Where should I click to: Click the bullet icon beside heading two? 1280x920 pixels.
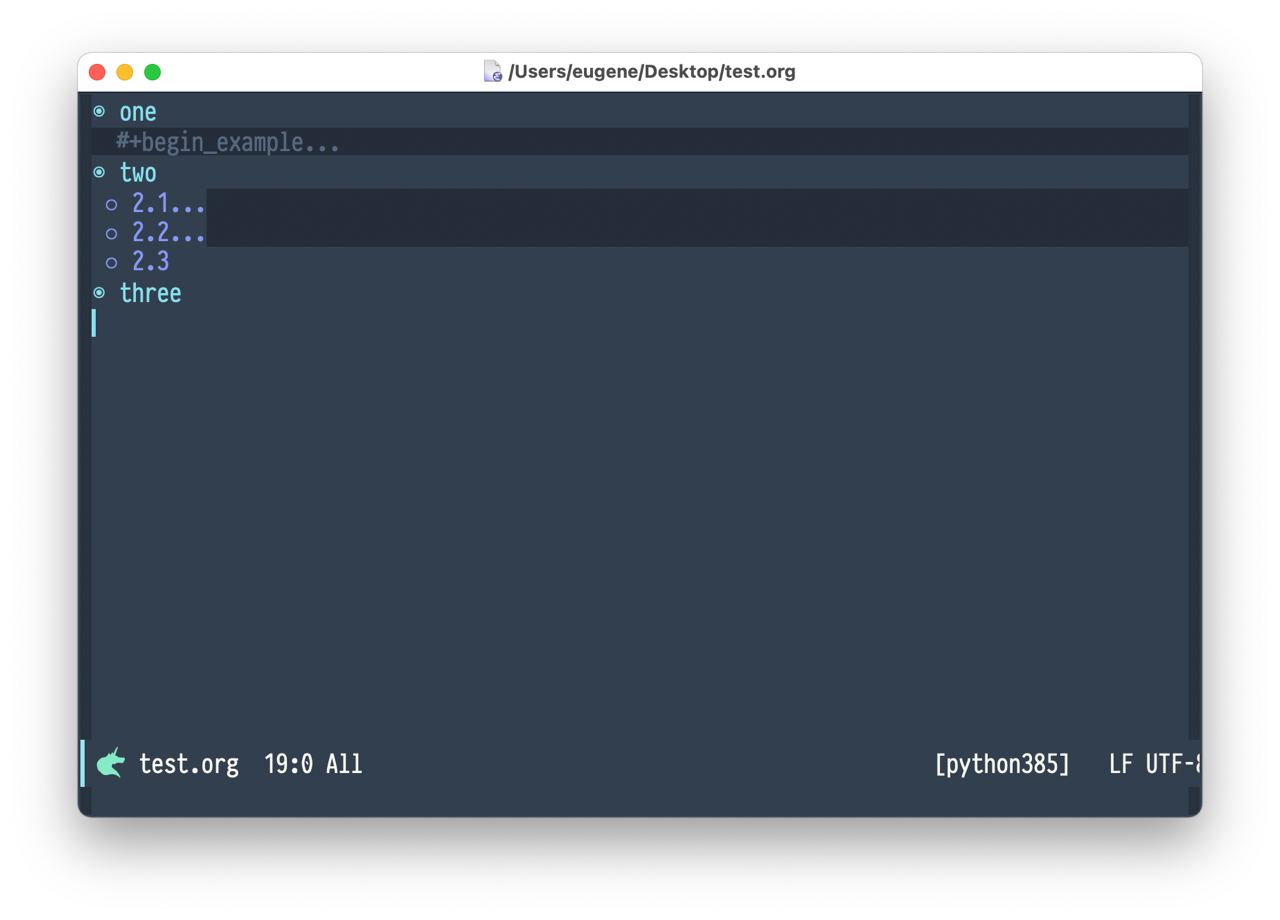99,172
